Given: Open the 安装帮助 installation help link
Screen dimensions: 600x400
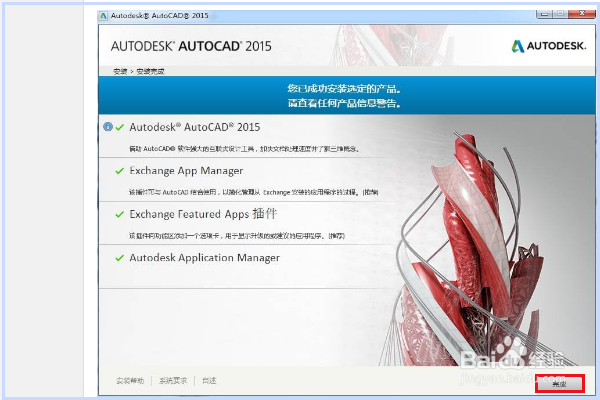Looking at the screenshot, I should click(130, 380).
